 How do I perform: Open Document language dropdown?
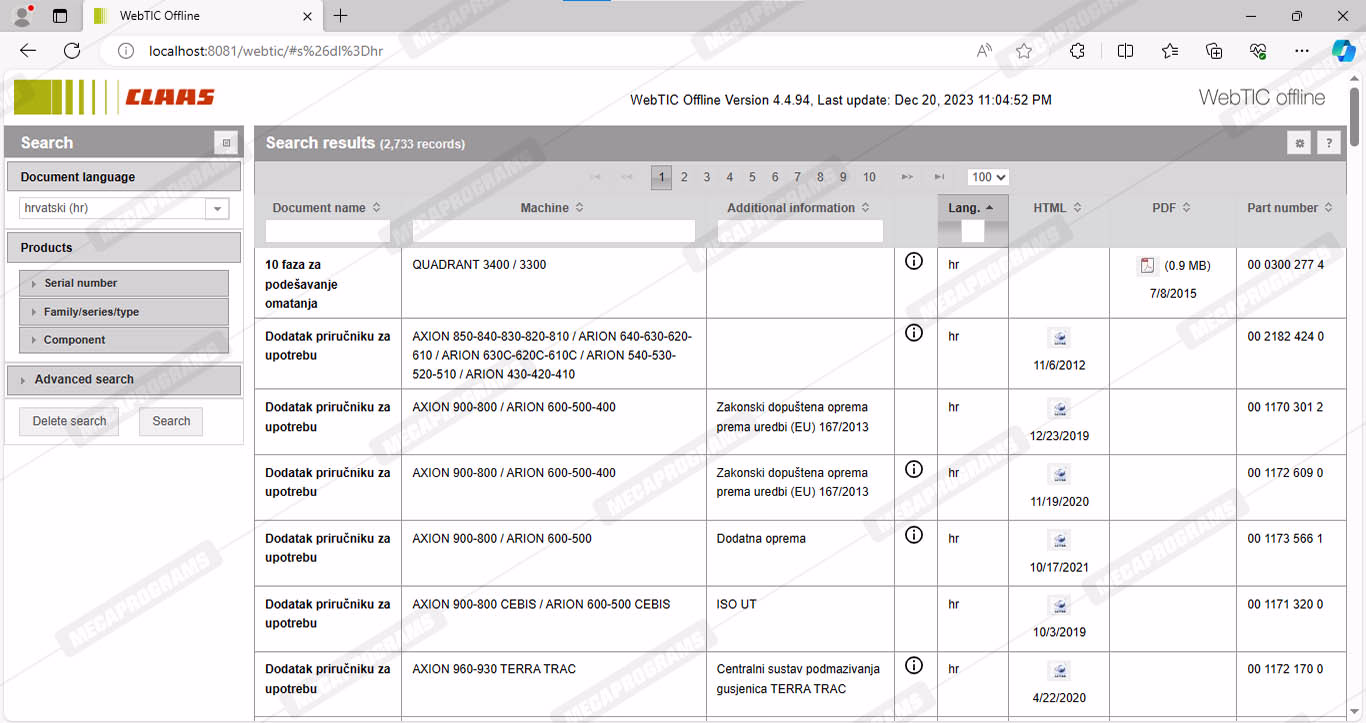216,209
